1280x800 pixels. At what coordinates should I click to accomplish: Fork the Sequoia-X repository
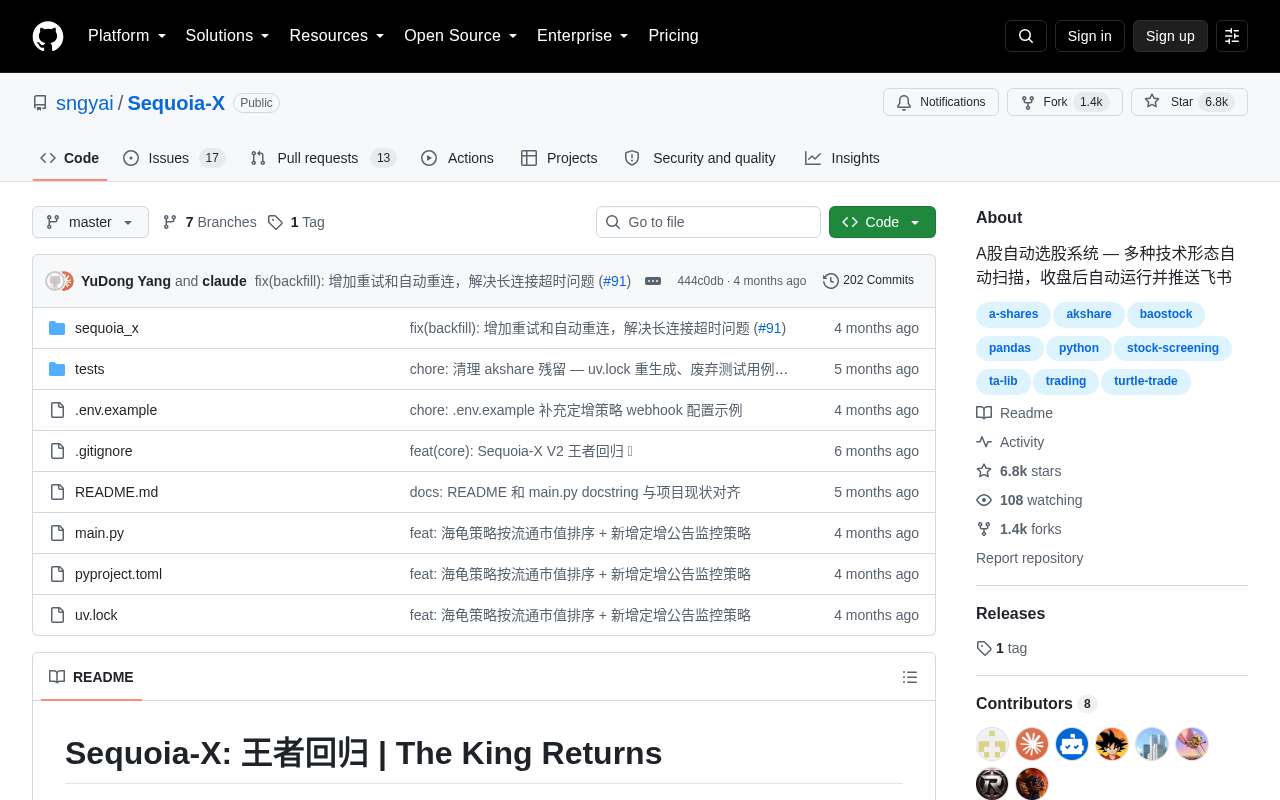coord(1063,102)
